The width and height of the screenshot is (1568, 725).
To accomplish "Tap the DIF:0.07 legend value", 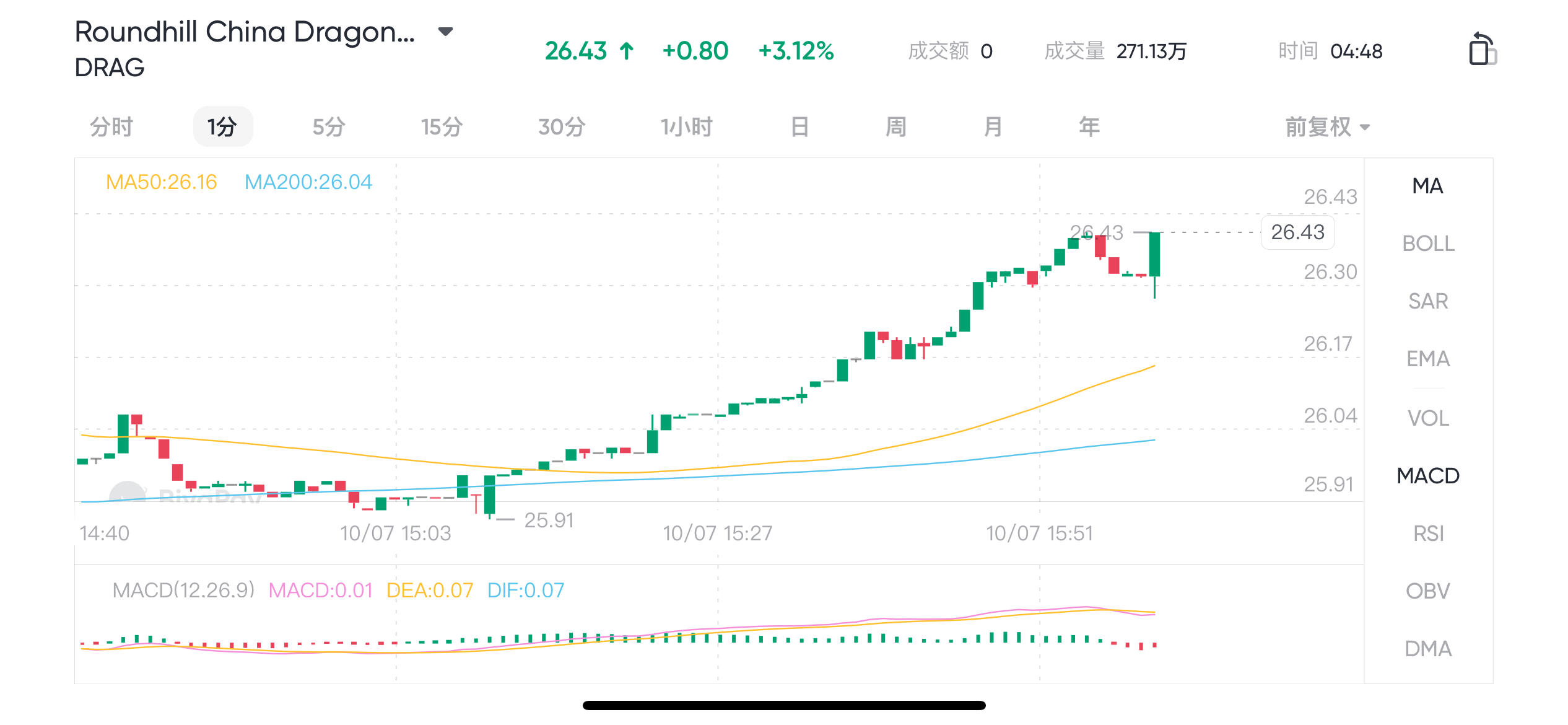I will pos(526,591).
